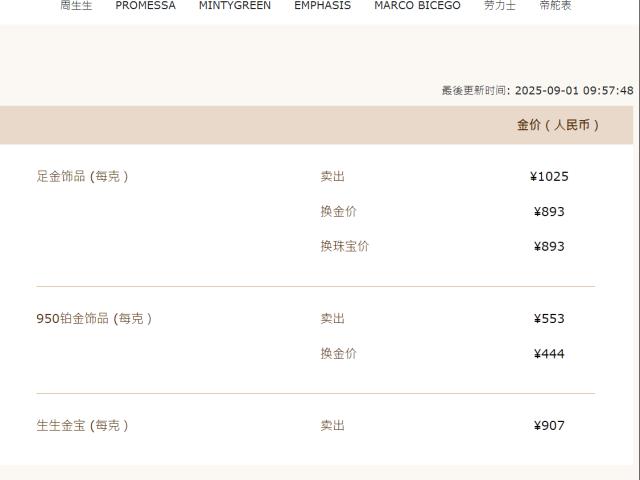Select the 950铂金饰品 (每克) row label
Viewport: 640px width, 480px height.
tap(94, 318)
